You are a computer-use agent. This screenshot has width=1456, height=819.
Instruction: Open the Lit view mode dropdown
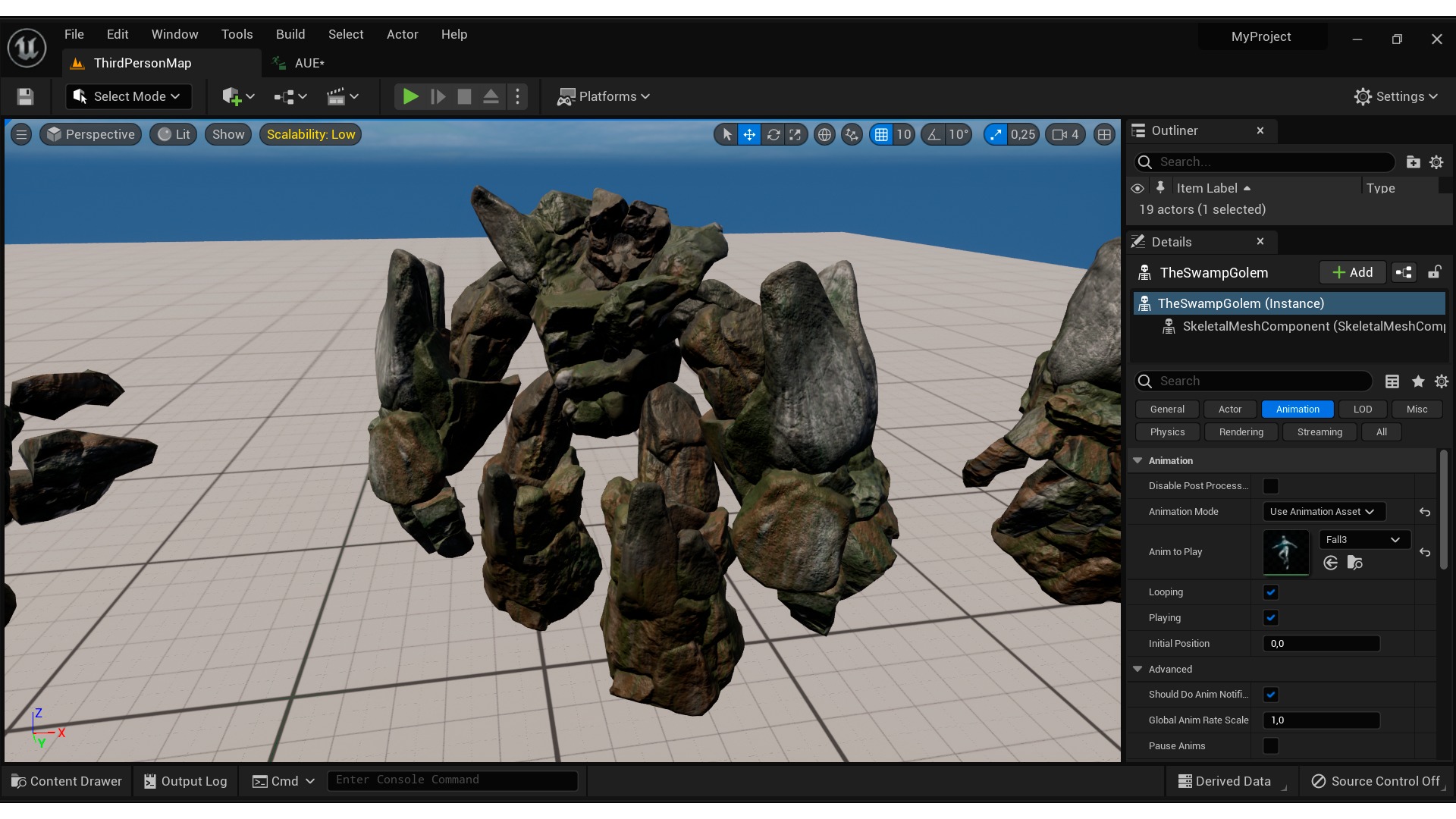(173, 134)
